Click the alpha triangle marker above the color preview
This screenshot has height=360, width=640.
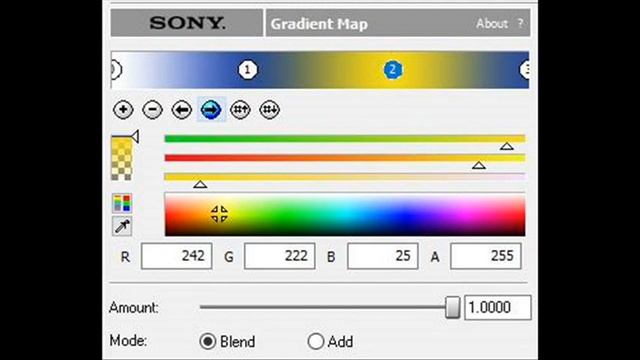pyautogui.click(x=135, y=136)
